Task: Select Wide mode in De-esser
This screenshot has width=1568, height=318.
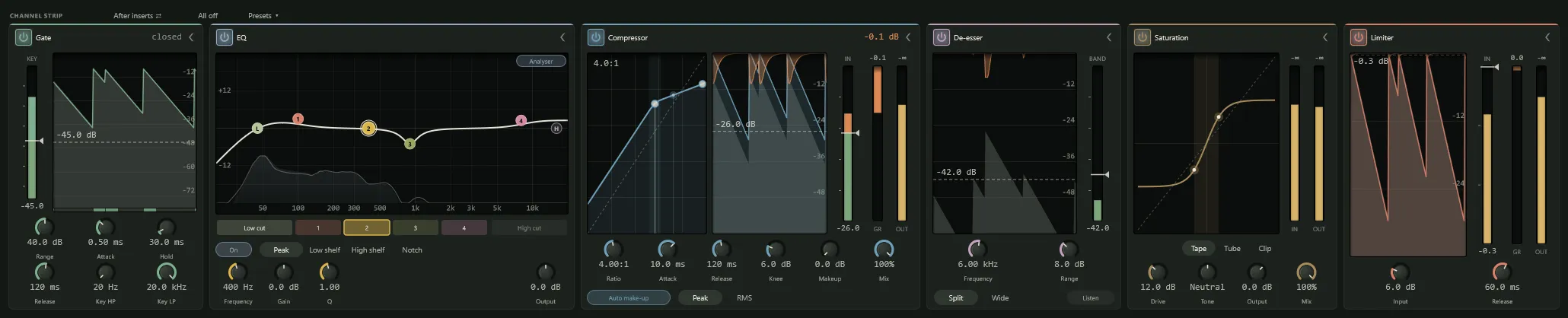Action: pos(1000,297)
